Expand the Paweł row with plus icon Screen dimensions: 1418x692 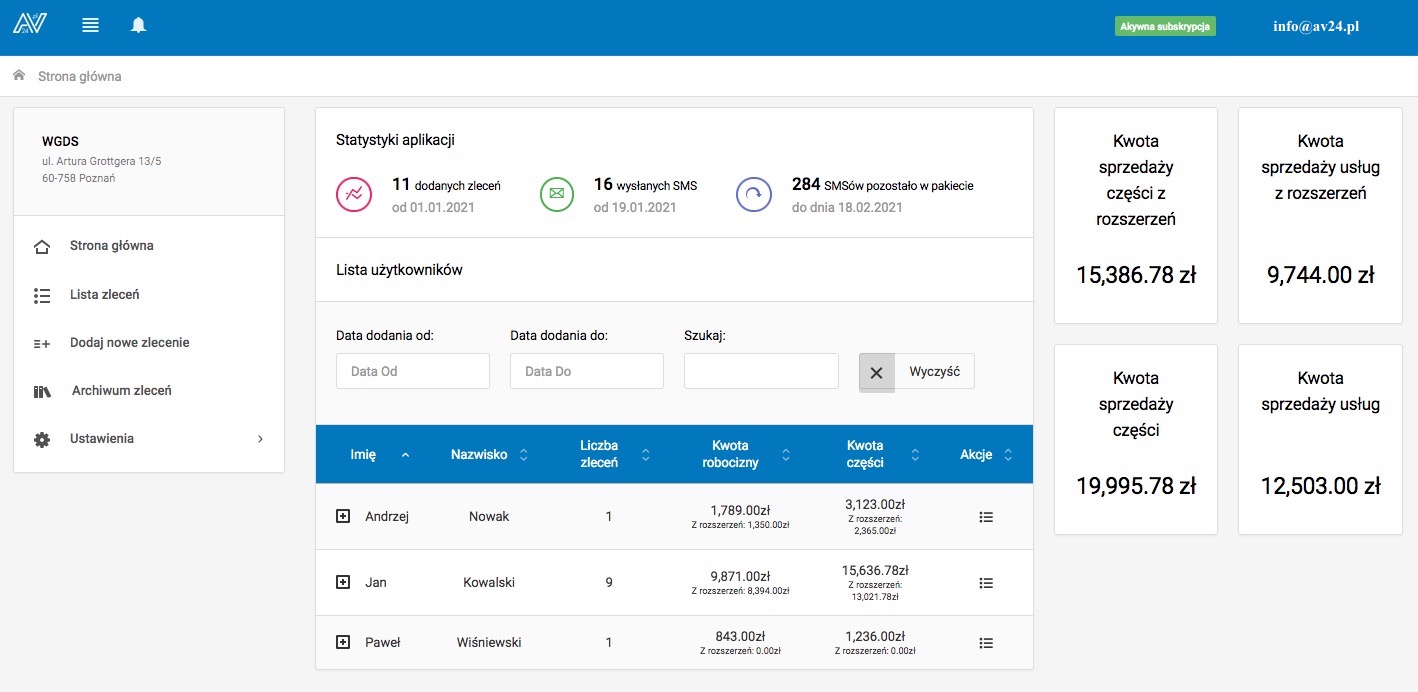point(343,643)
